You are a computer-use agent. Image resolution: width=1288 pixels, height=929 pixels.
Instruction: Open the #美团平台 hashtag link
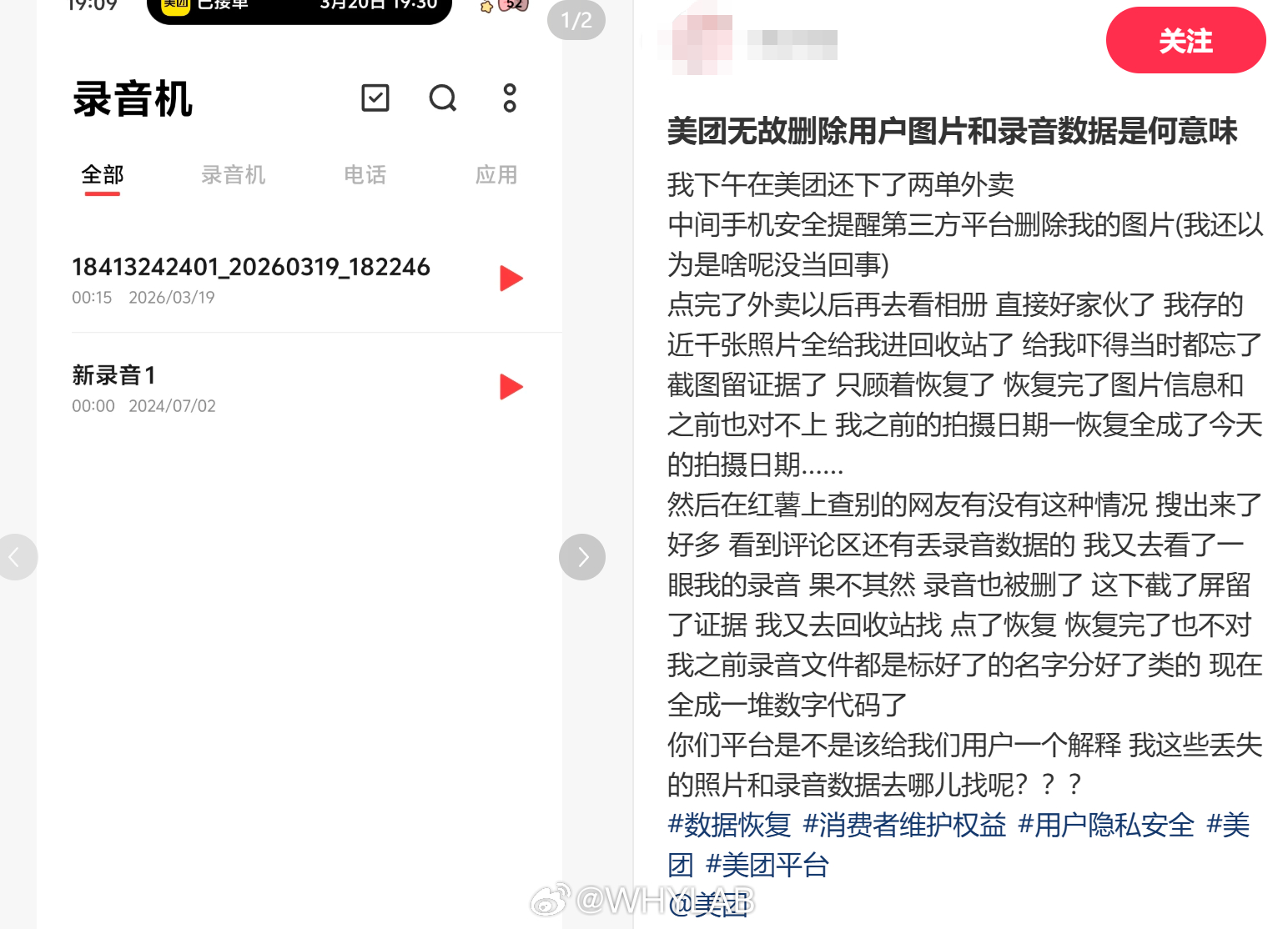coord(767,865)
